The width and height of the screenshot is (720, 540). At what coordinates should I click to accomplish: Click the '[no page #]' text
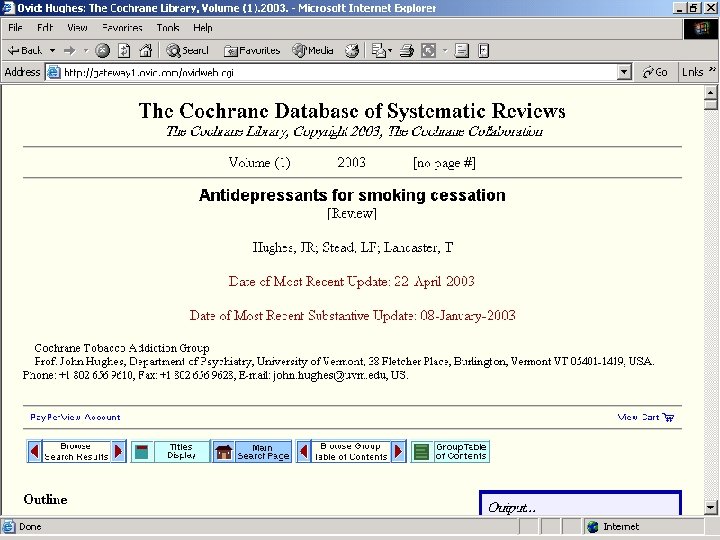click(x=444, y=163)
